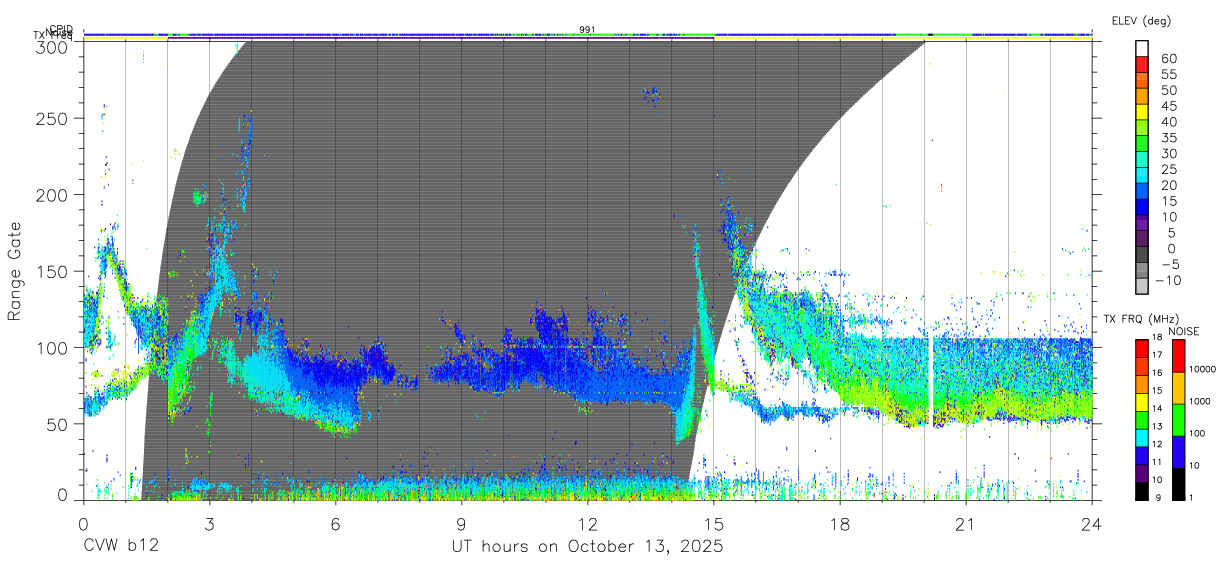Click the 'Range Gate' vertical axis title

click(15, 271)
